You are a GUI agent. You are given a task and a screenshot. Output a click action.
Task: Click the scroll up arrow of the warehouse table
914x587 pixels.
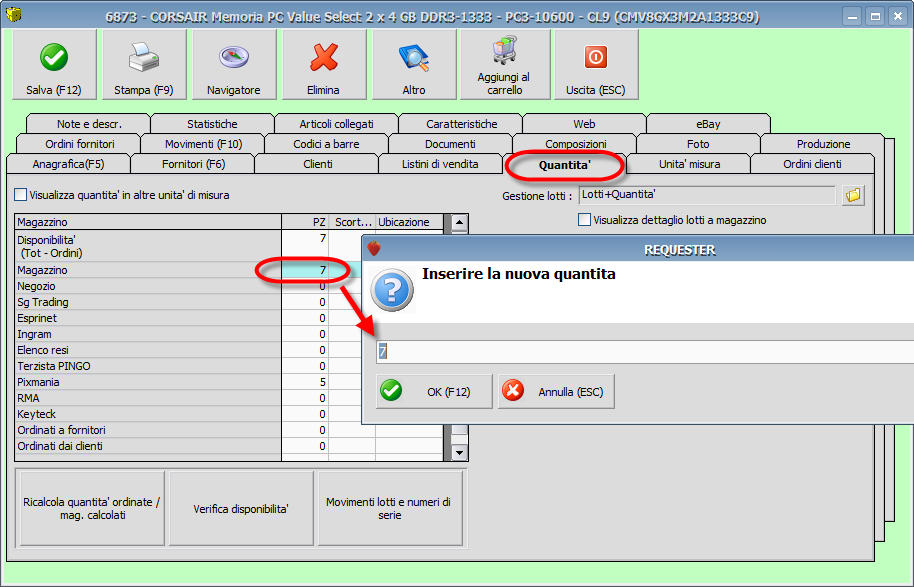pos(459,222)
